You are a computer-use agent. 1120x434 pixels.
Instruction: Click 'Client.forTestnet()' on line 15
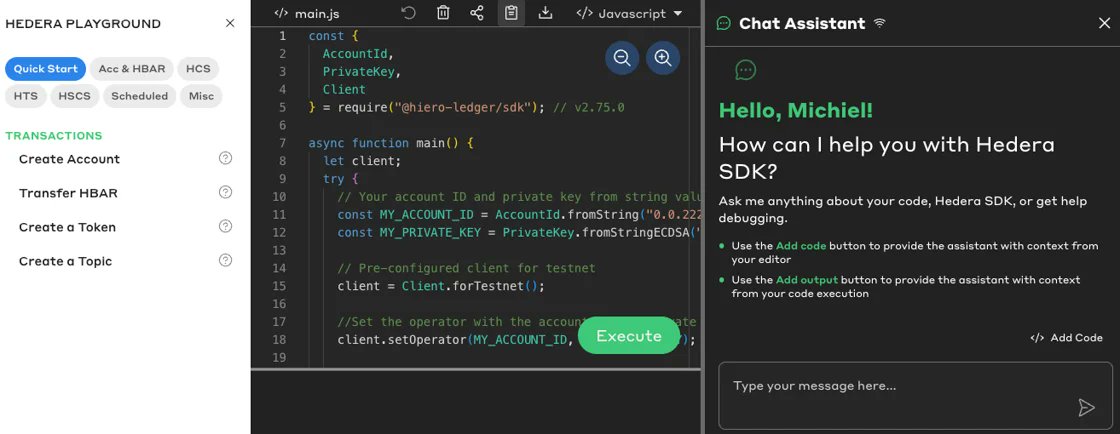click(469, 286)
